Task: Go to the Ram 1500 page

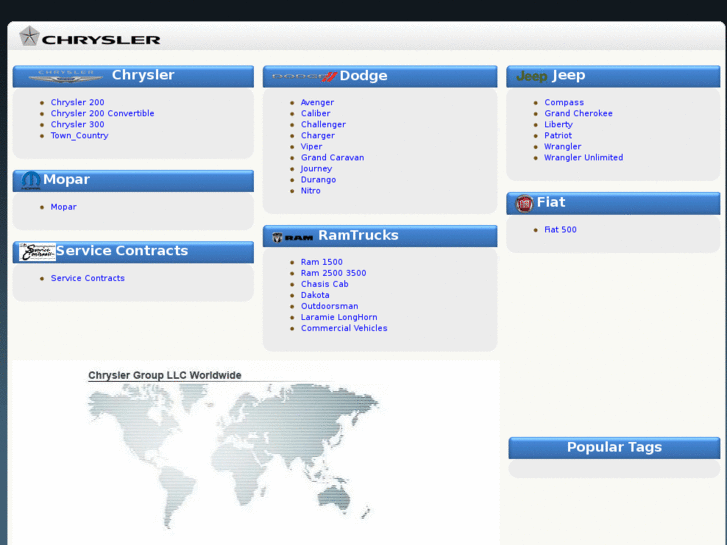Action: click(x=321, y=262)
